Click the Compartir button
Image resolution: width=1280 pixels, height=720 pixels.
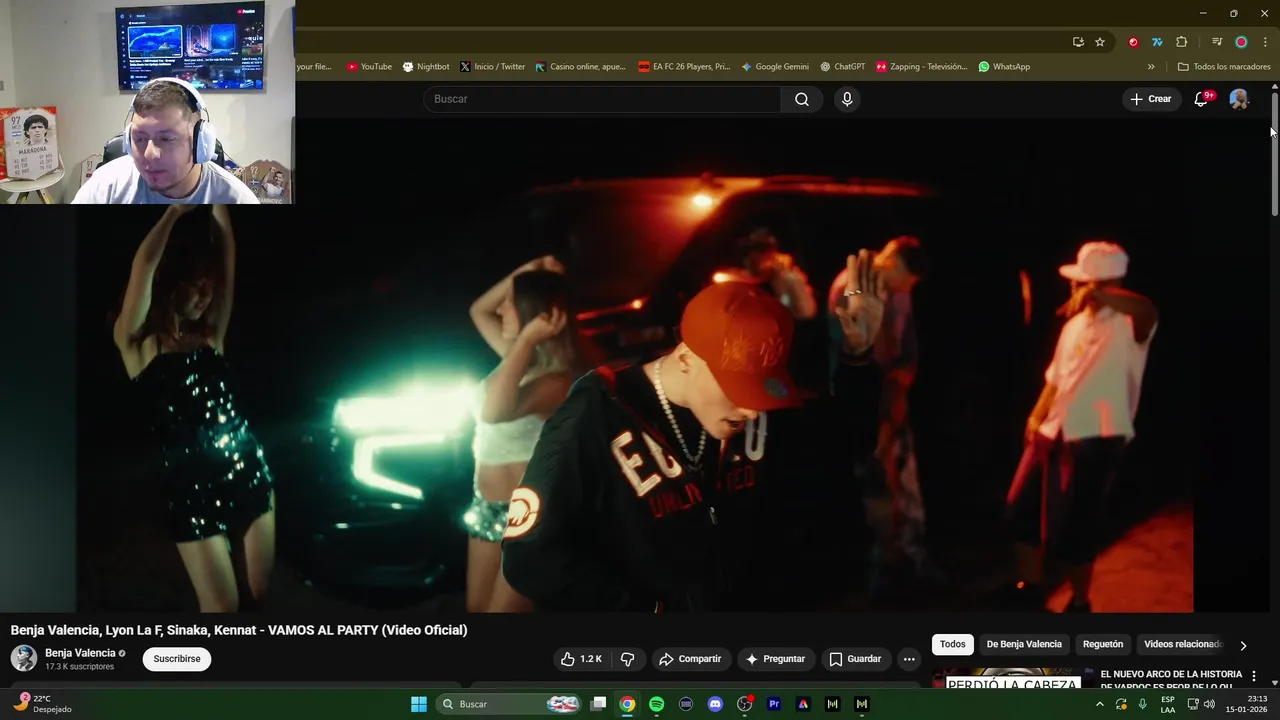[690, 659]
